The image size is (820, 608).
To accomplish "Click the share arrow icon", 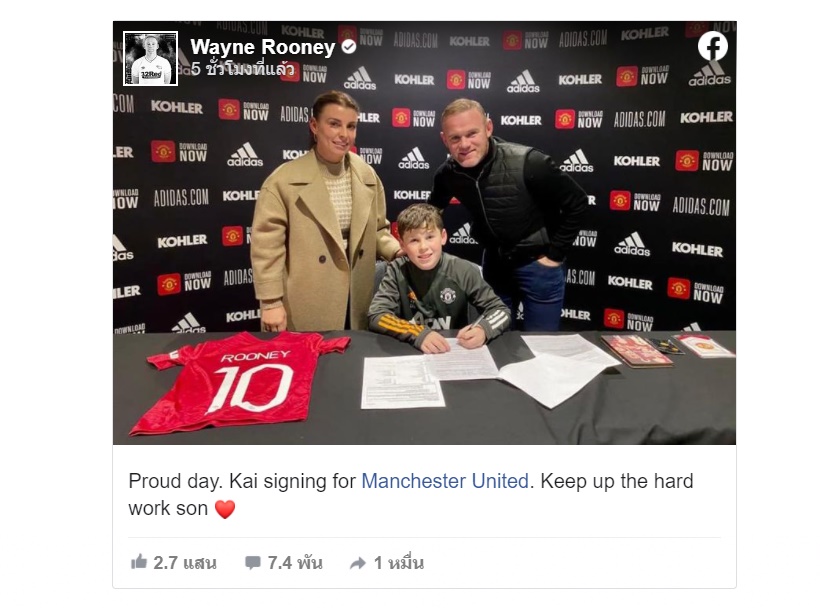I will pyautogui.click(x=358, y=563).
